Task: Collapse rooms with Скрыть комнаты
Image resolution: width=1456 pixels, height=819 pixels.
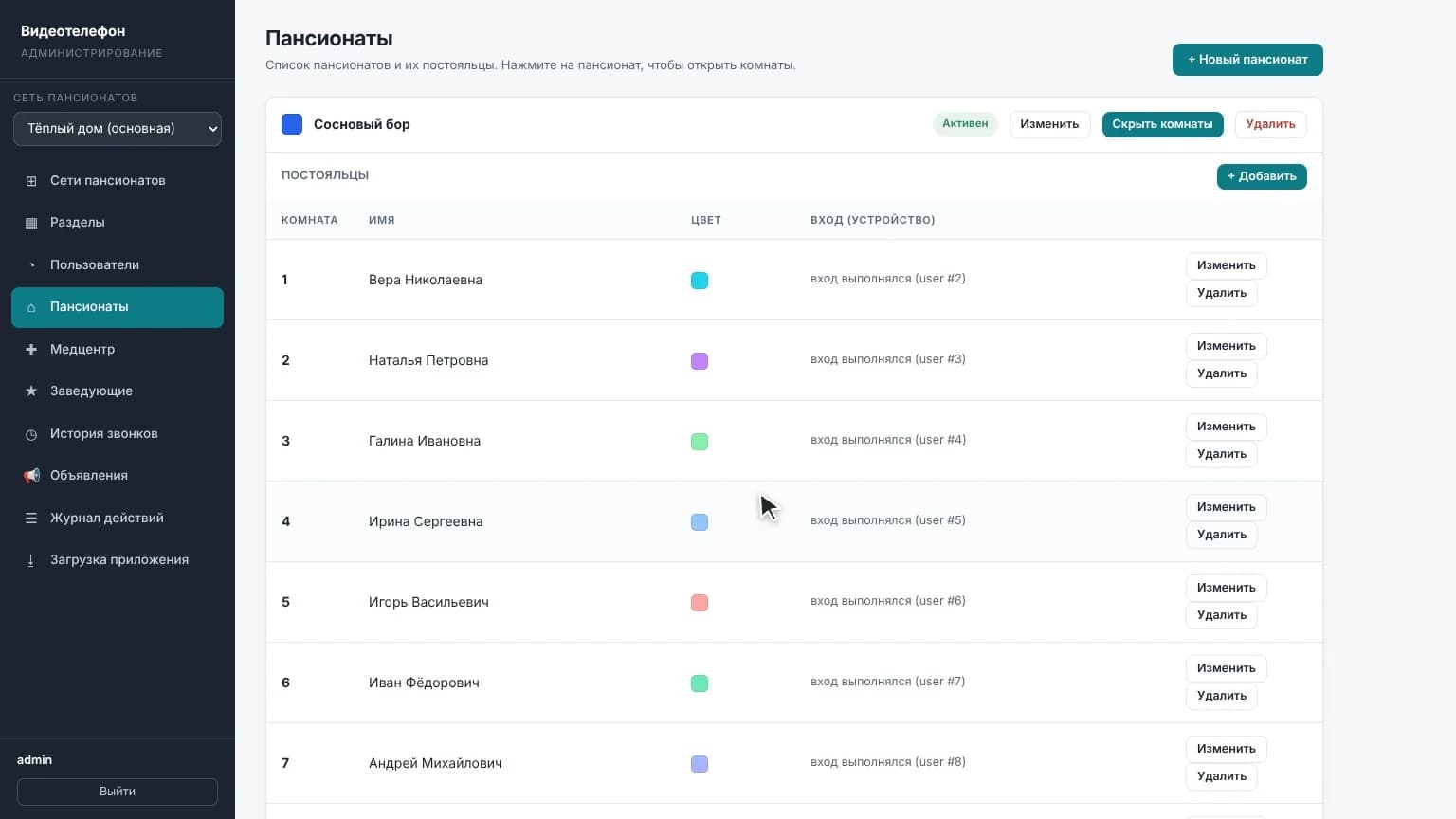Action: [1162, 124]
